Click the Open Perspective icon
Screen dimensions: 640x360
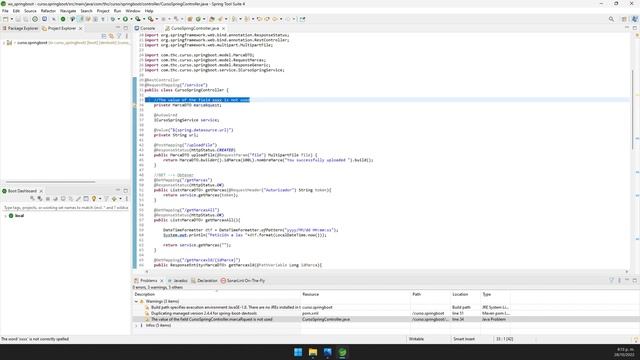point(624,19)
